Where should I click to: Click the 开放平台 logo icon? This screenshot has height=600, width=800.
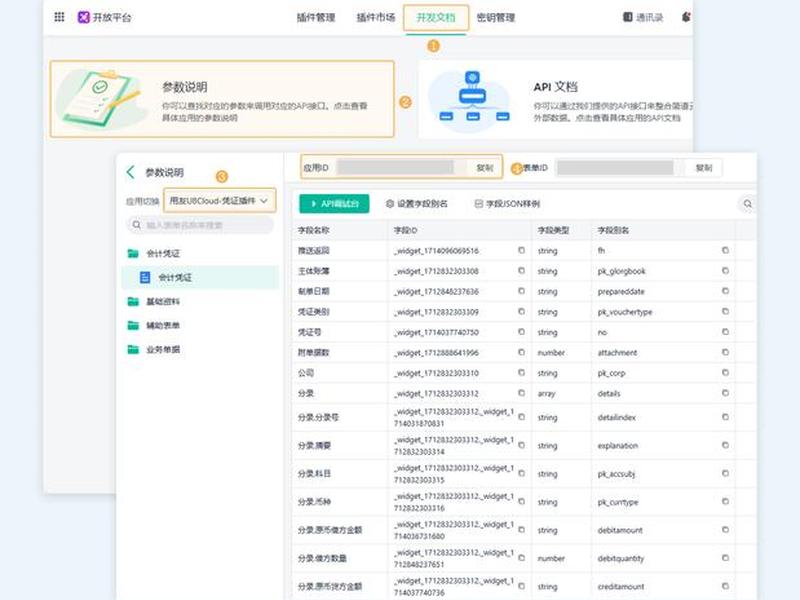[83, 17]
